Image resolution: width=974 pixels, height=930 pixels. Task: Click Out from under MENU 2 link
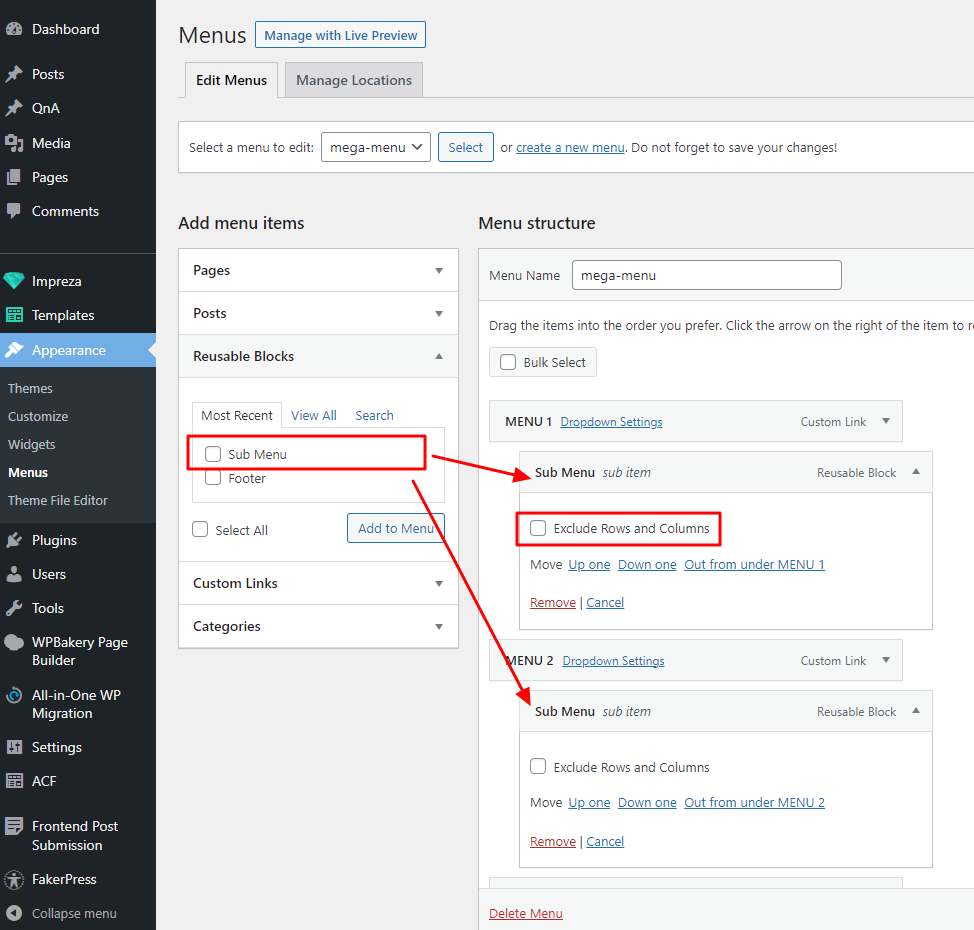tap(754, 803)
